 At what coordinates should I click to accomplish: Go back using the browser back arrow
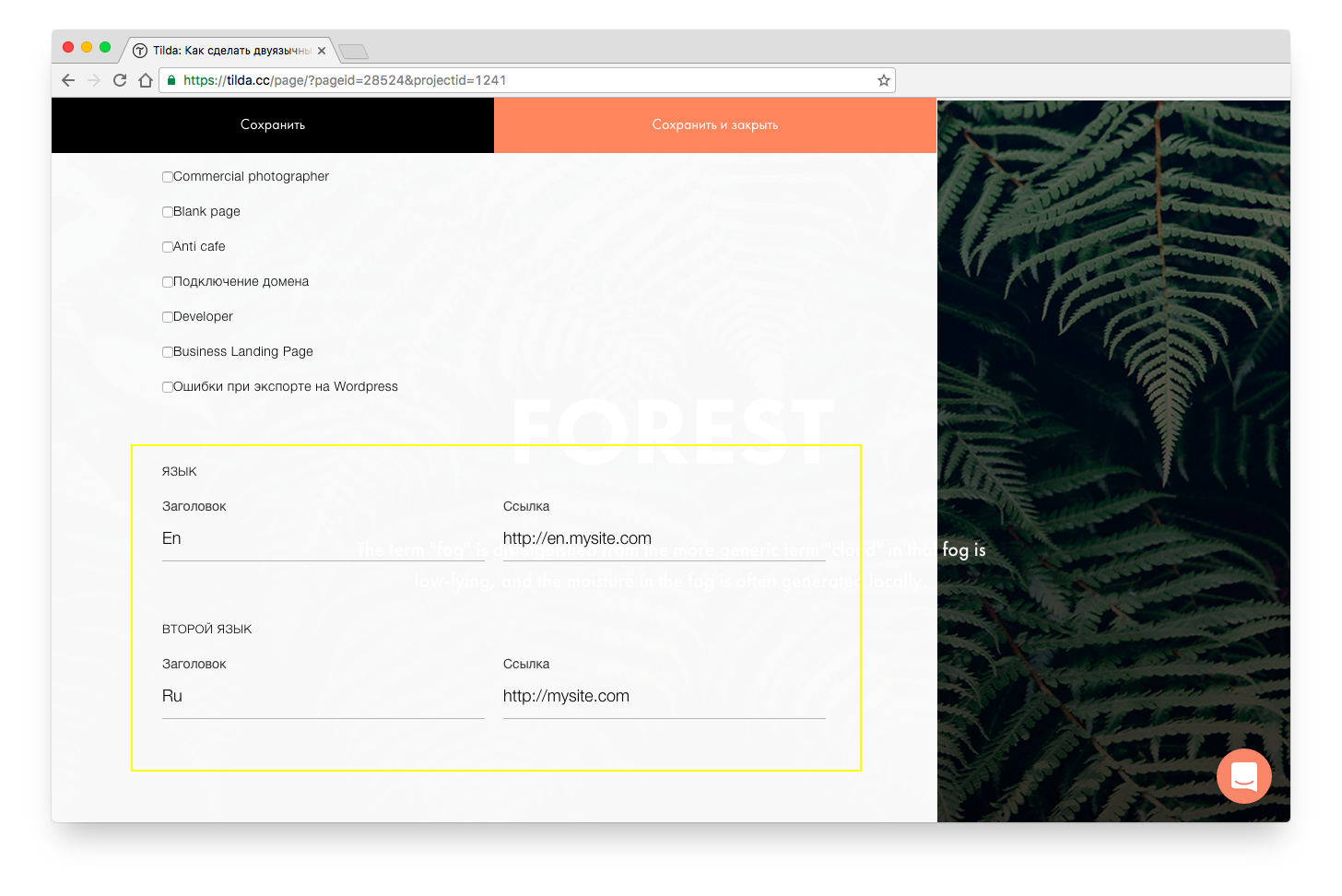click(x=68, y=80)
